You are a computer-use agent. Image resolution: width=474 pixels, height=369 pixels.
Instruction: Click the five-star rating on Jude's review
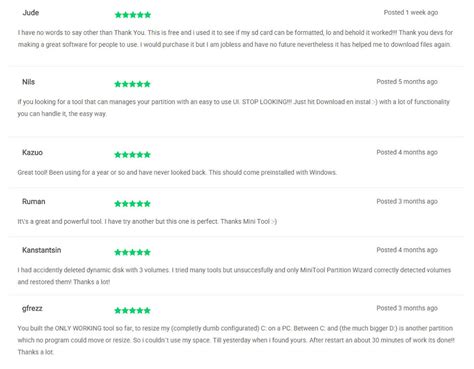(x=133, y=15)
